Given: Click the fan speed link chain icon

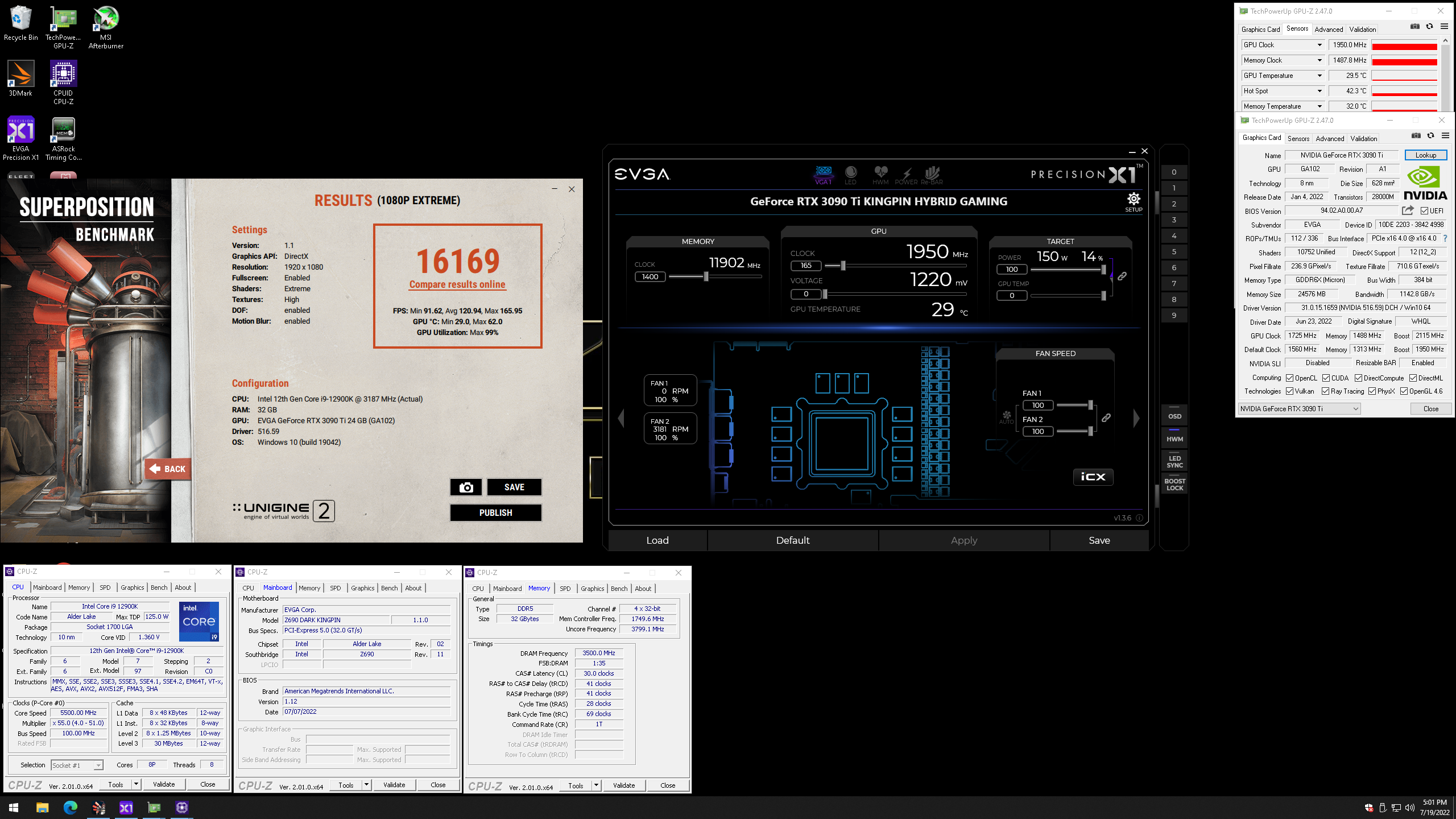Looking at the screenshot, I should [x=1106, y=418].
